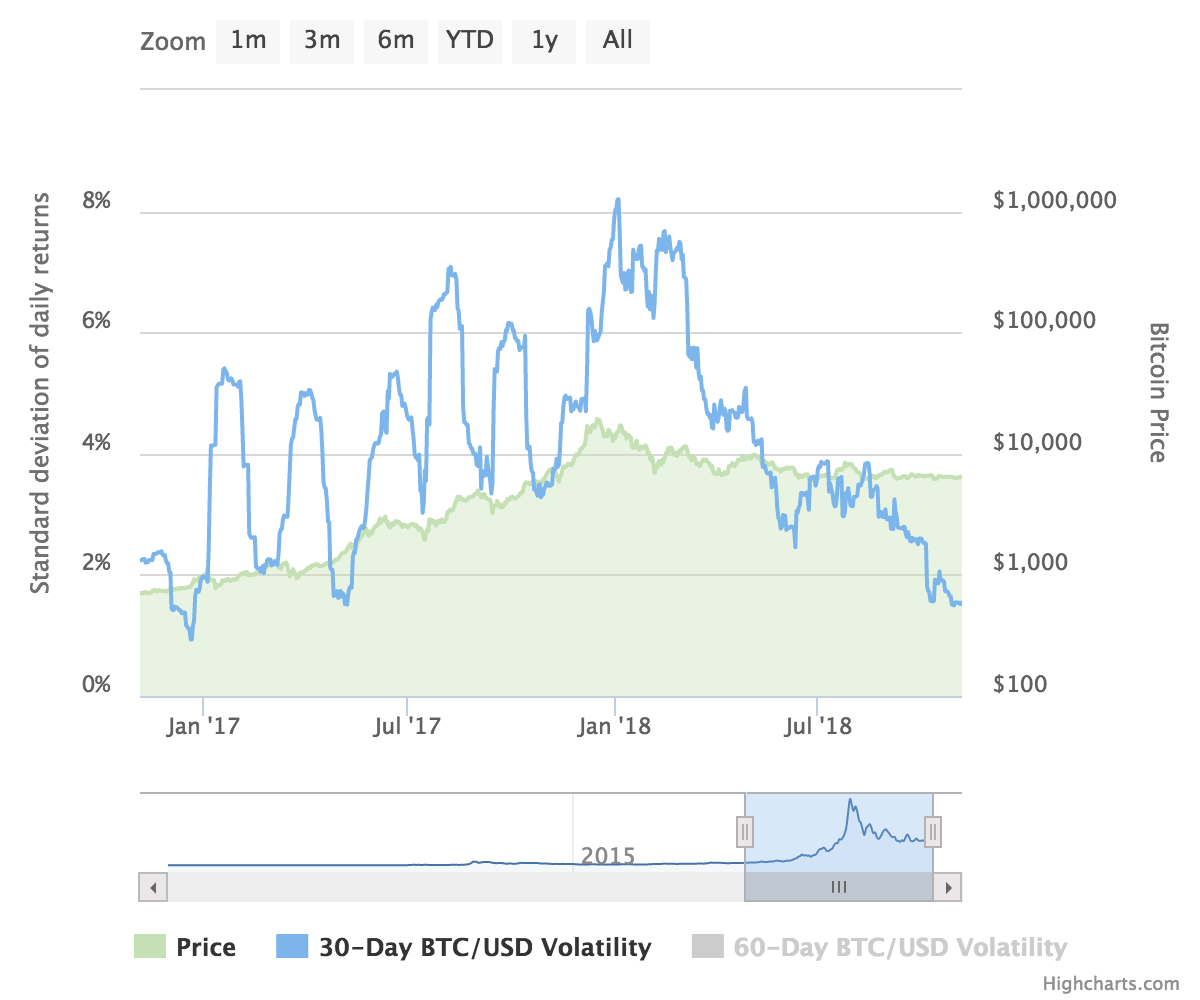Screen dimensions: 1200x1000
Task: Click the navigator's right scroll arrow
Action: pyautogui.click(x=948, y=887)
